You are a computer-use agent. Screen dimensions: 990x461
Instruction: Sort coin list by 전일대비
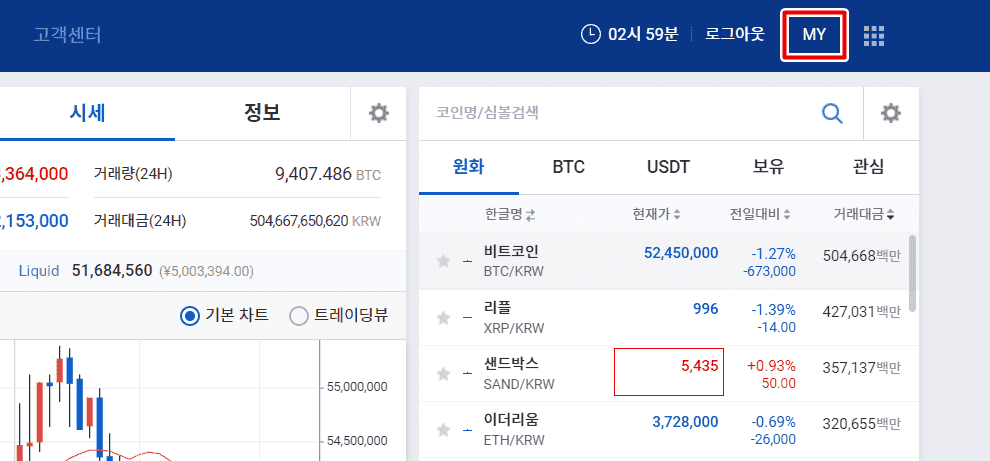(760, 214)
